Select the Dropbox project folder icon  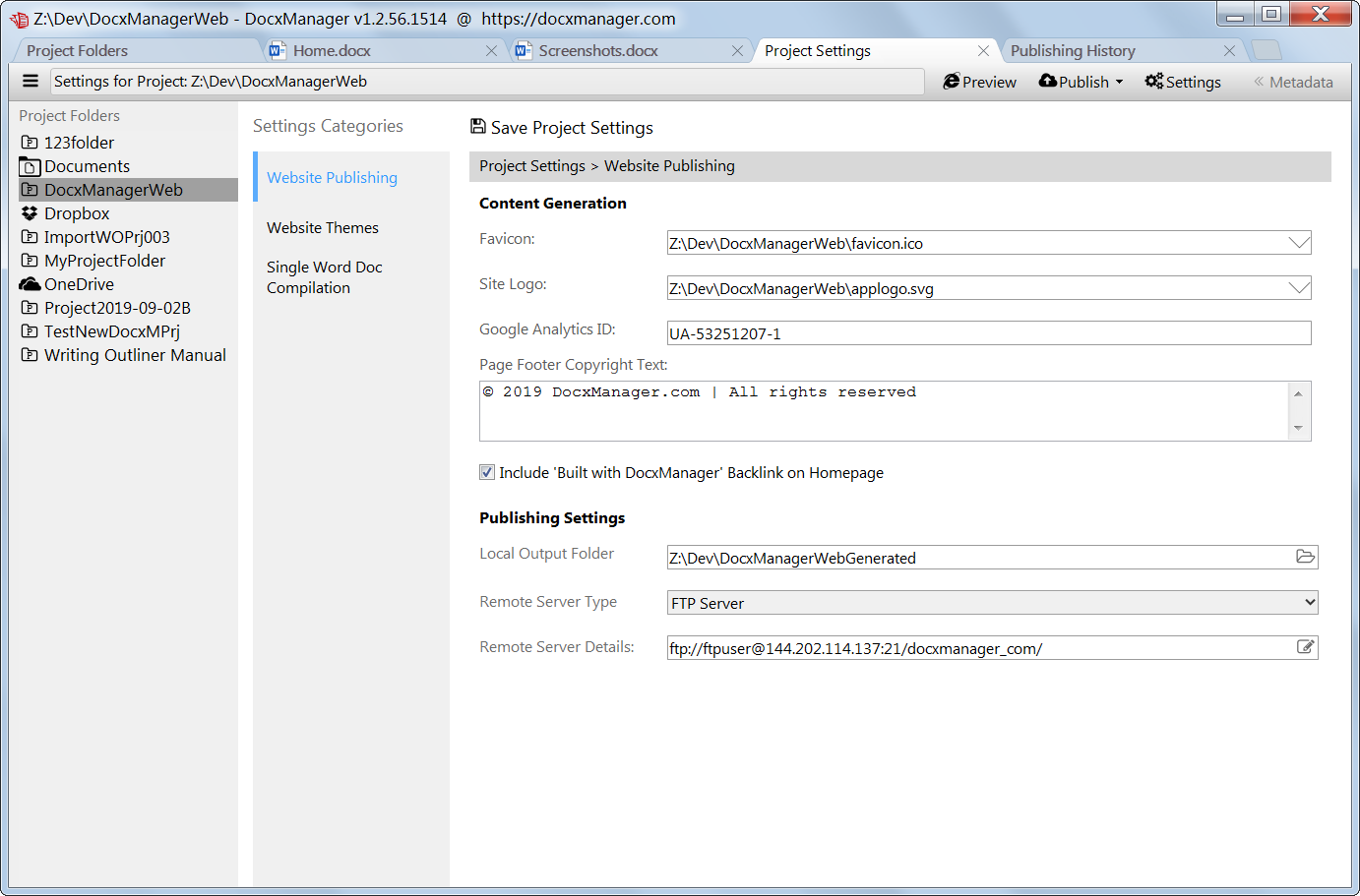[x=29, y=212]
